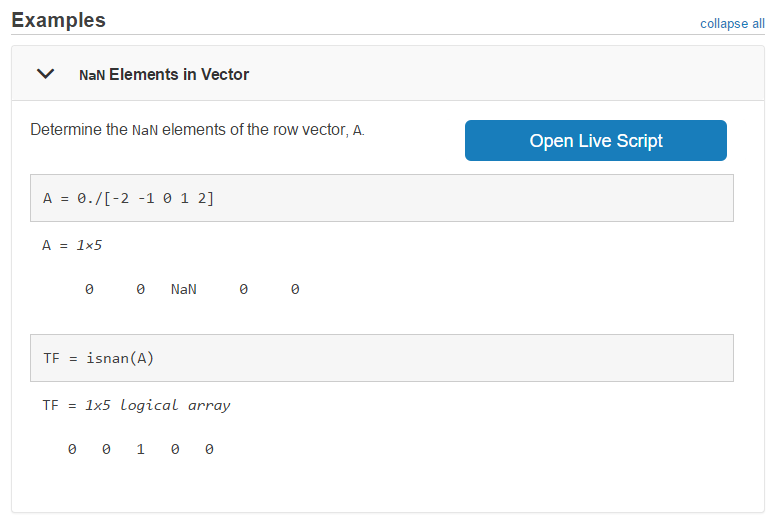Image resolution: width=781 pixels, height=528 pixels.
Task: Click 'row vector' in the description sentence
Action: [310, 130]
